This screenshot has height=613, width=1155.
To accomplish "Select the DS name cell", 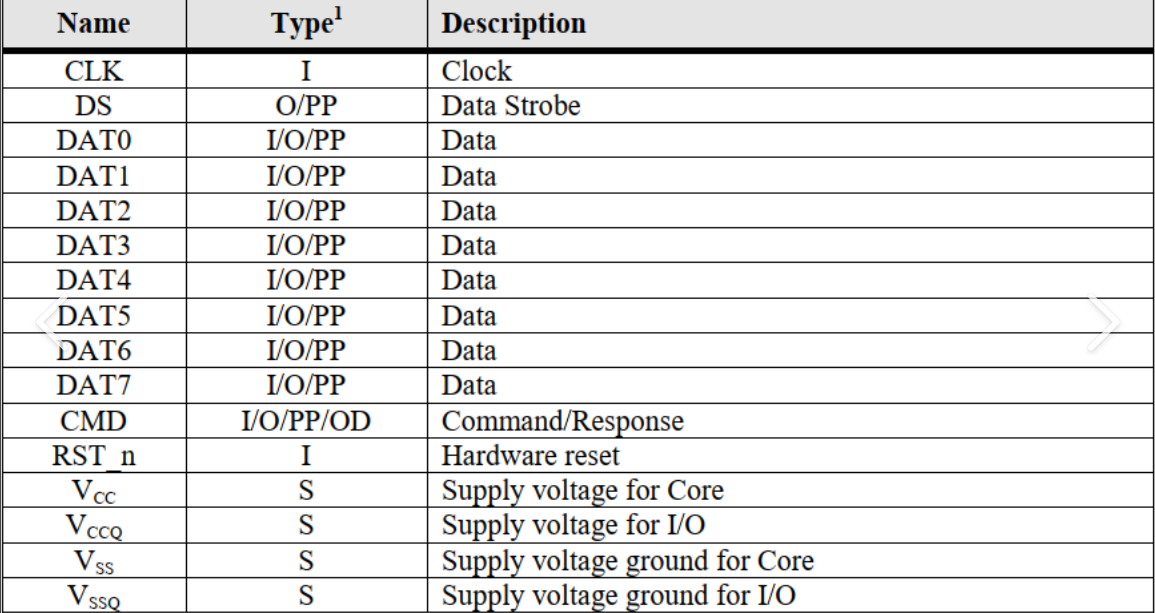I will 94,106.
